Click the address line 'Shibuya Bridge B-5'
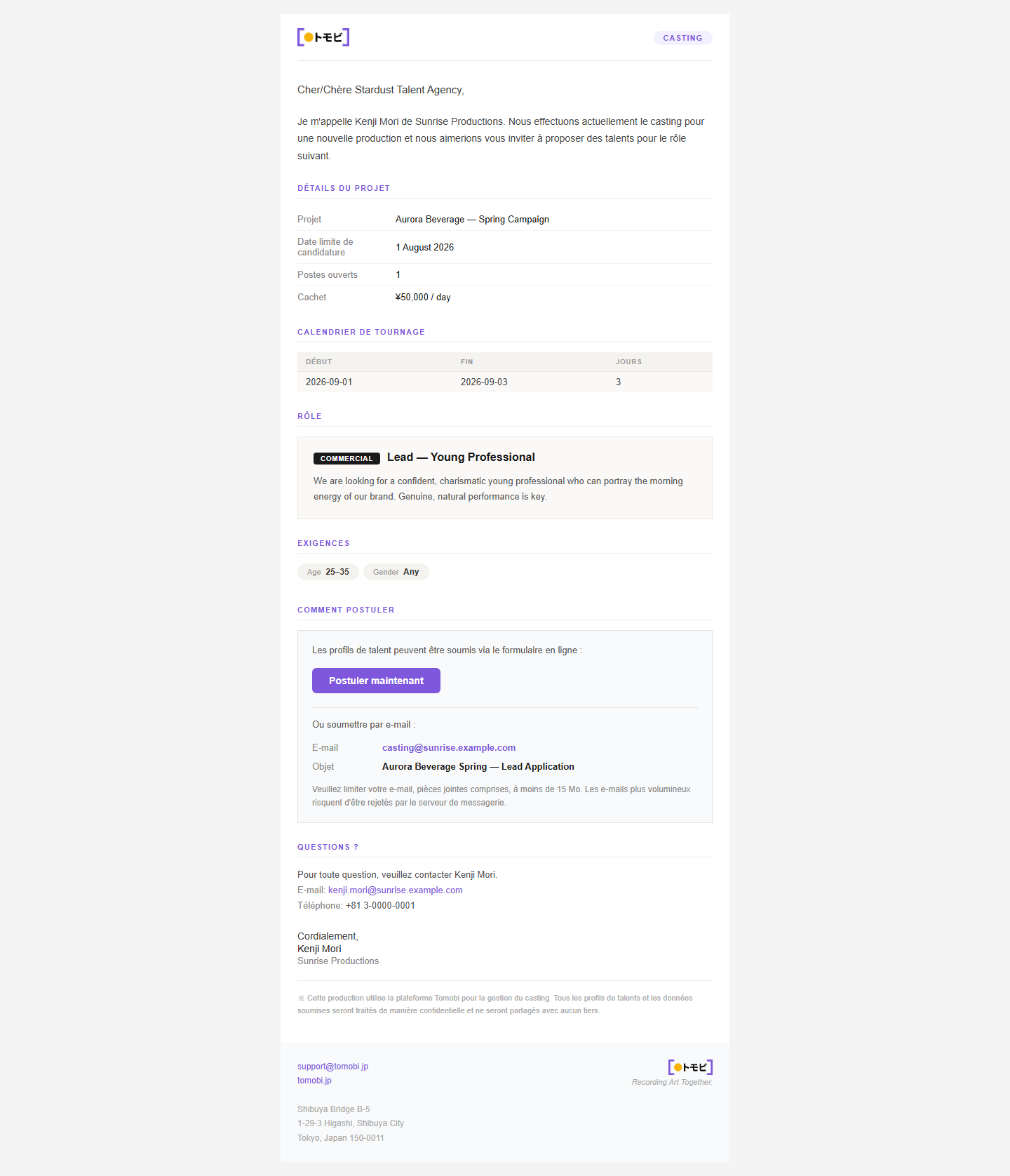This screenshot has height=1176, width=1010. click(334, 1109)
